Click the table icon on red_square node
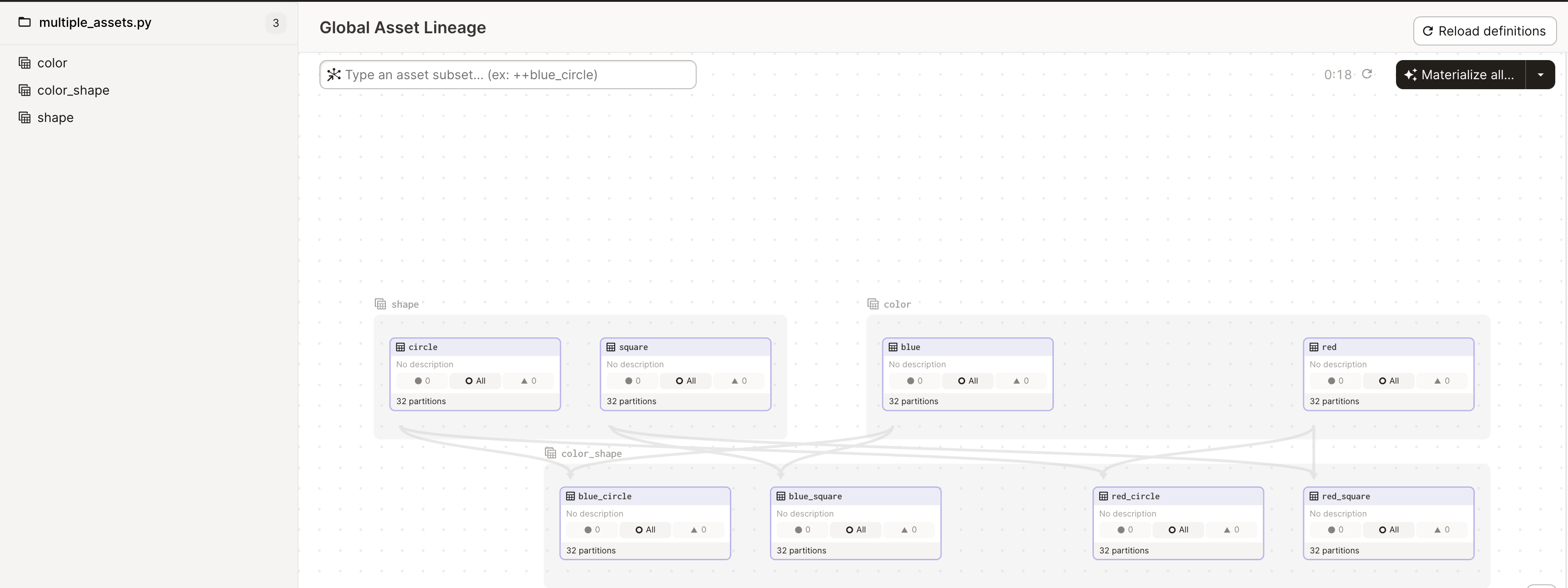1568x588 pixels. tap(1314, 496)
